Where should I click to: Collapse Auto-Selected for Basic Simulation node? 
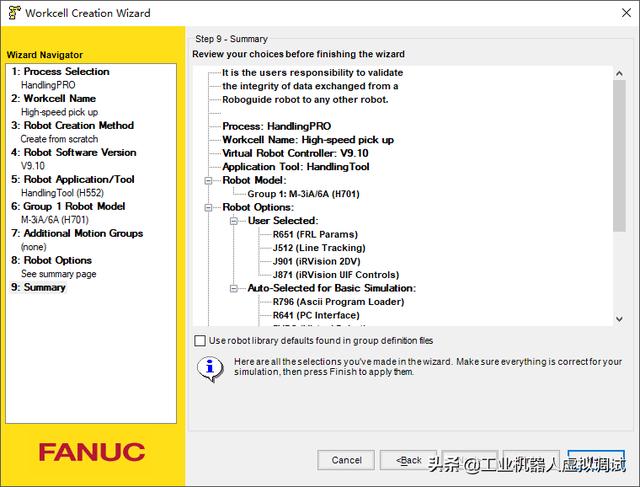pos(234,288)
